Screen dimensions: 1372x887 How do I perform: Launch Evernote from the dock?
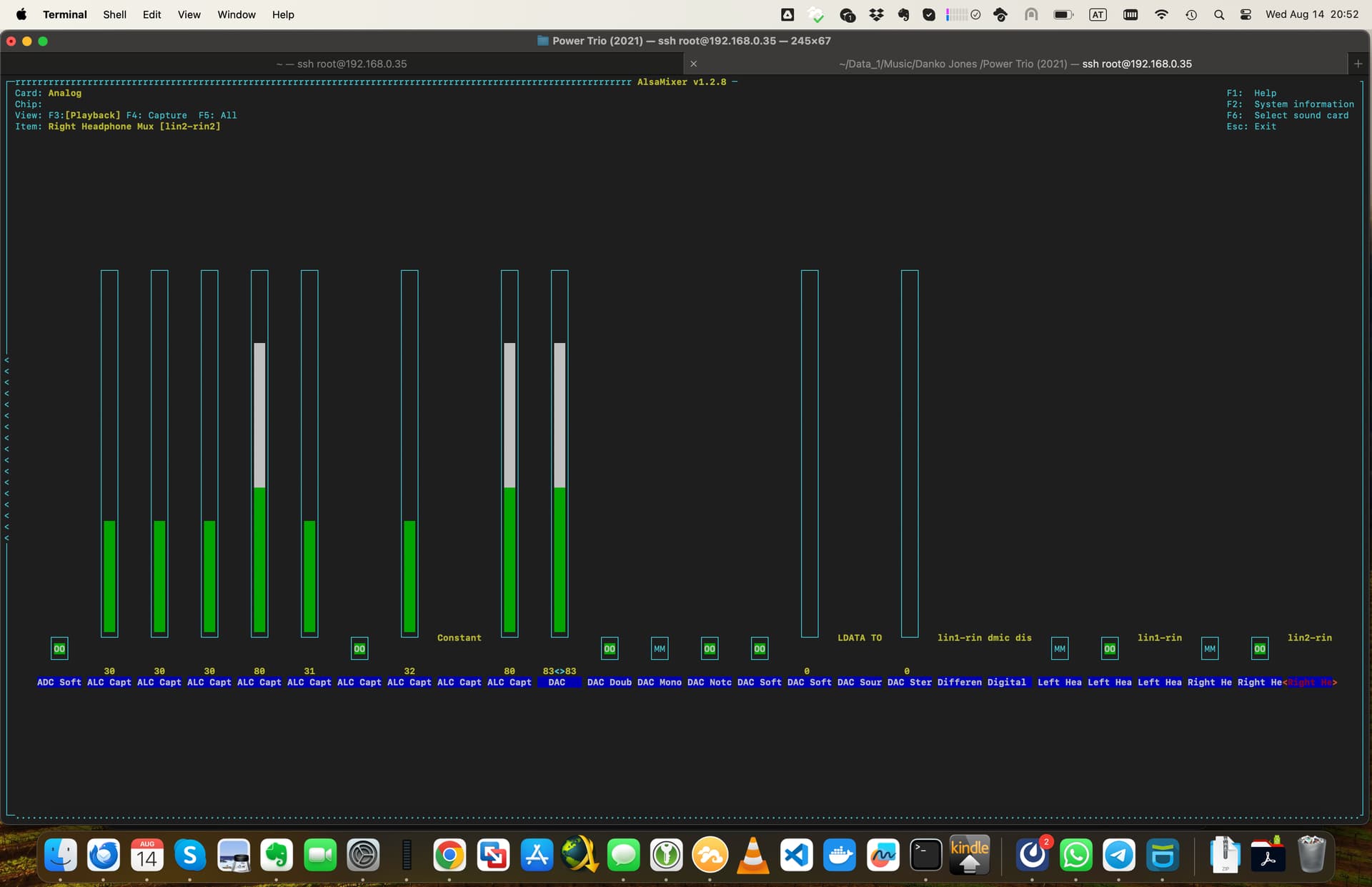click(x=277, y=854)
